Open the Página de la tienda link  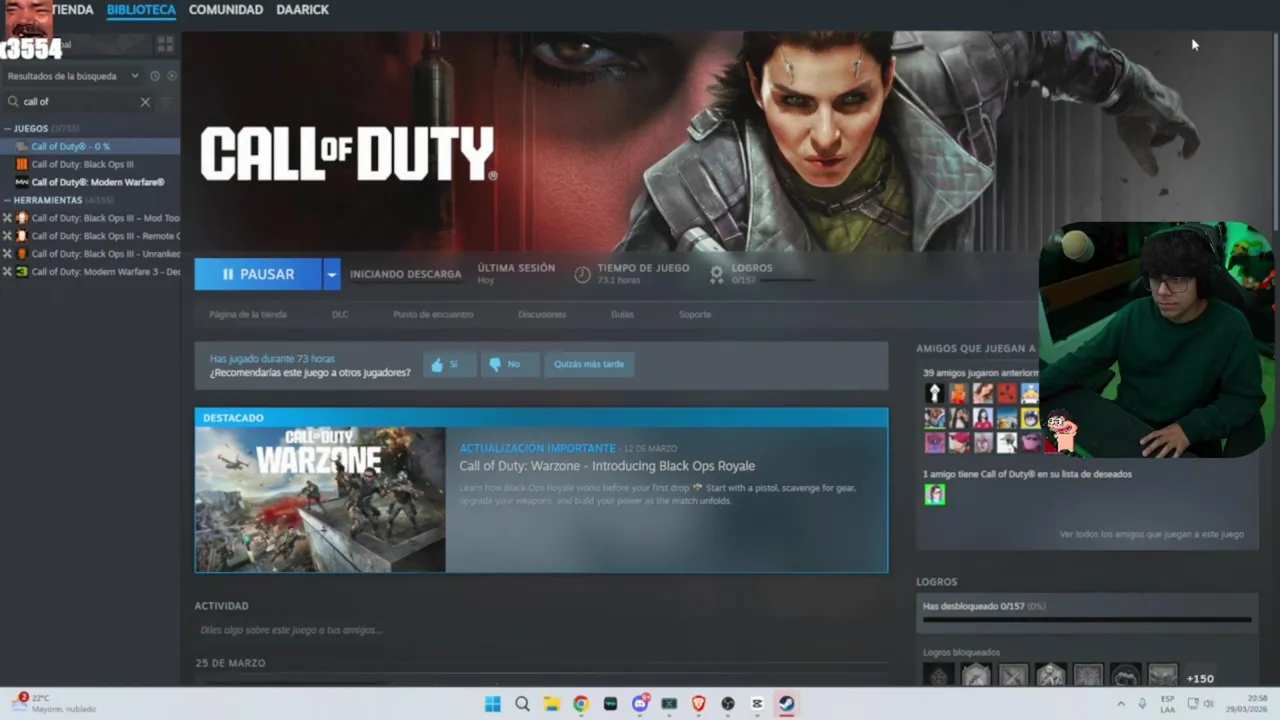tap(248, 314)
